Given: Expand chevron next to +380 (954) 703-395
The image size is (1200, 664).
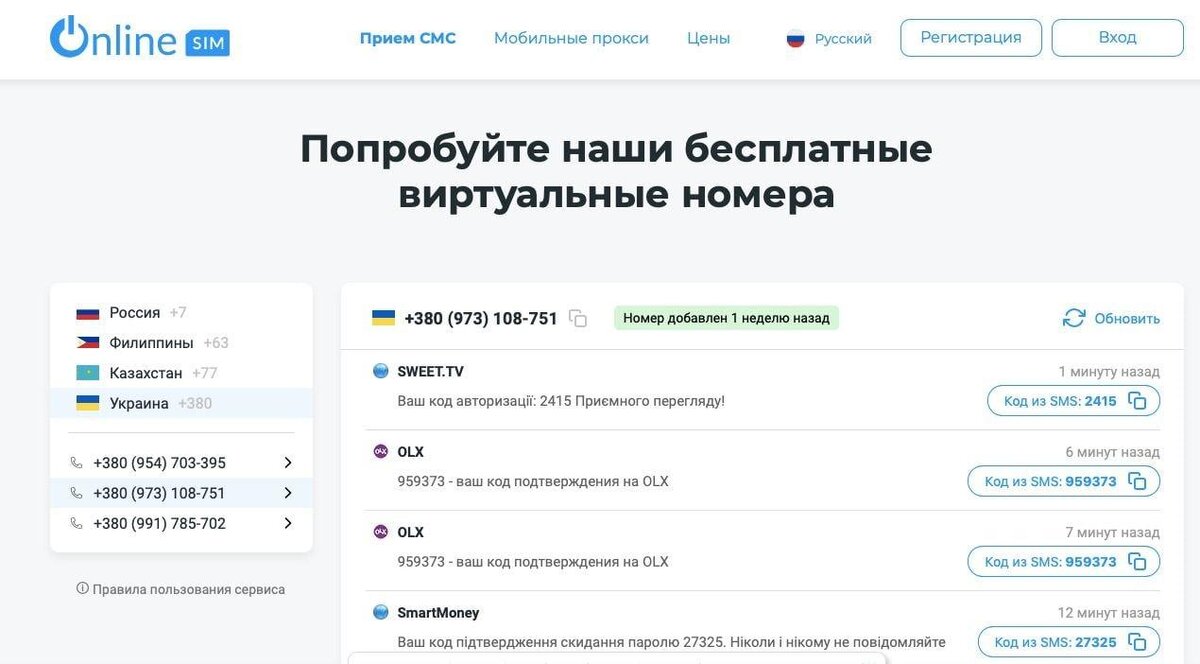Looking at the screenshot, I should point(288,463).
